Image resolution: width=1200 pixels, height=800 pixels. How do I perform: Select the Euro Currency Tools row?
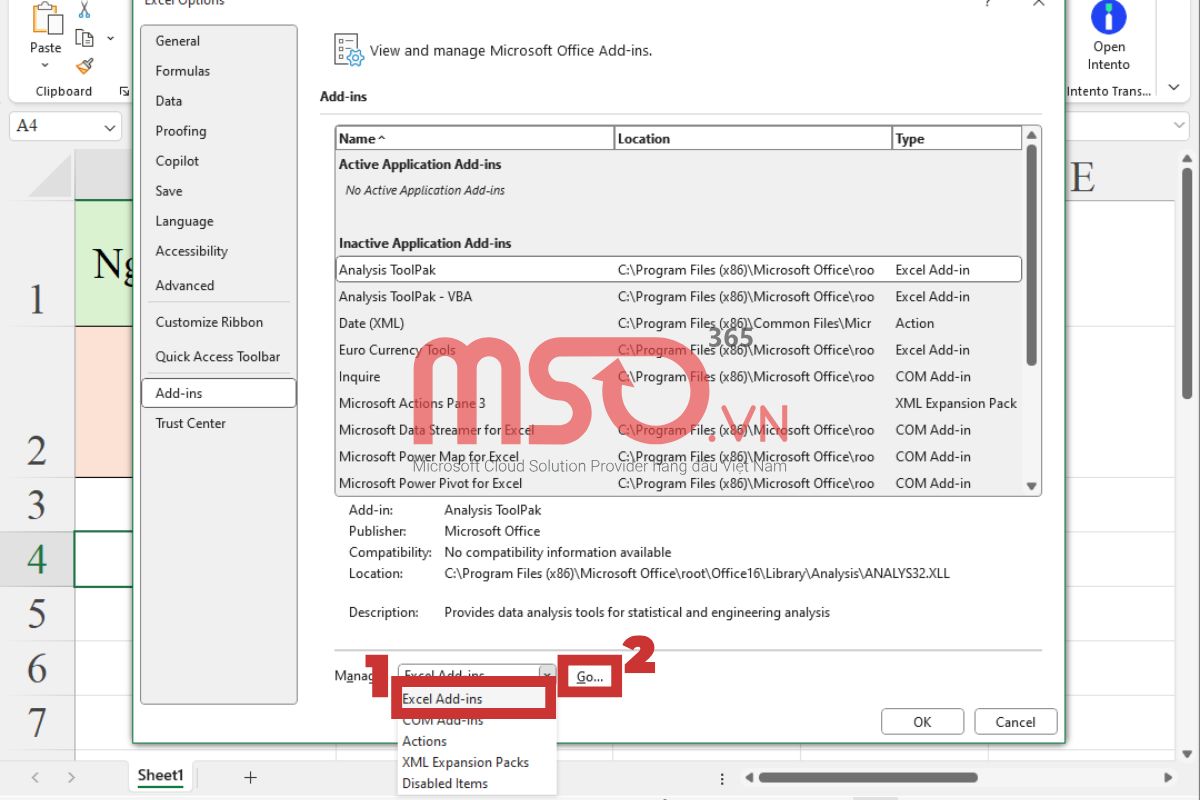click(679, 350)
